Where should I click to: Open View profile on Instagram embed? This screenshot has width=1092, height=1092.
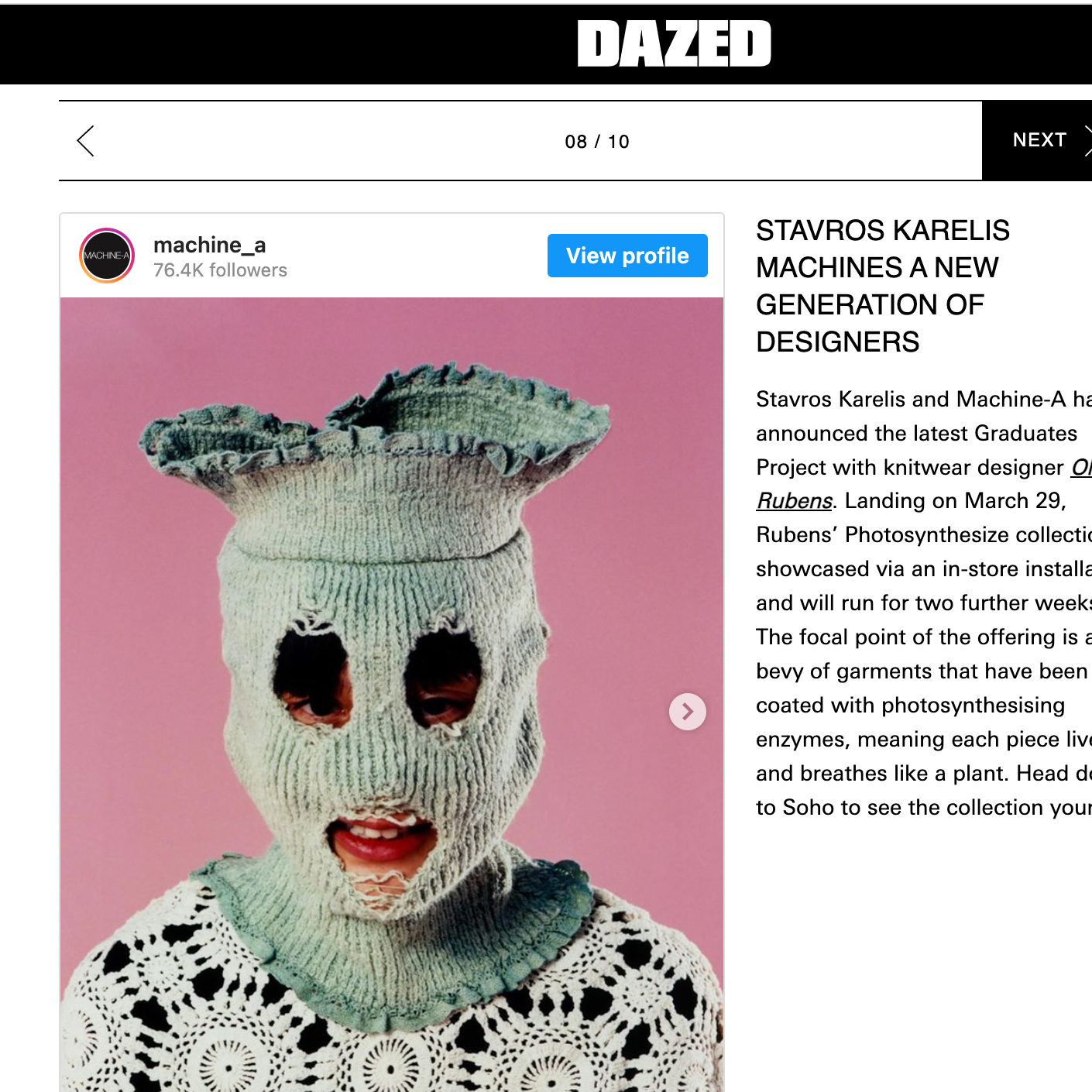tap(627, 256)
